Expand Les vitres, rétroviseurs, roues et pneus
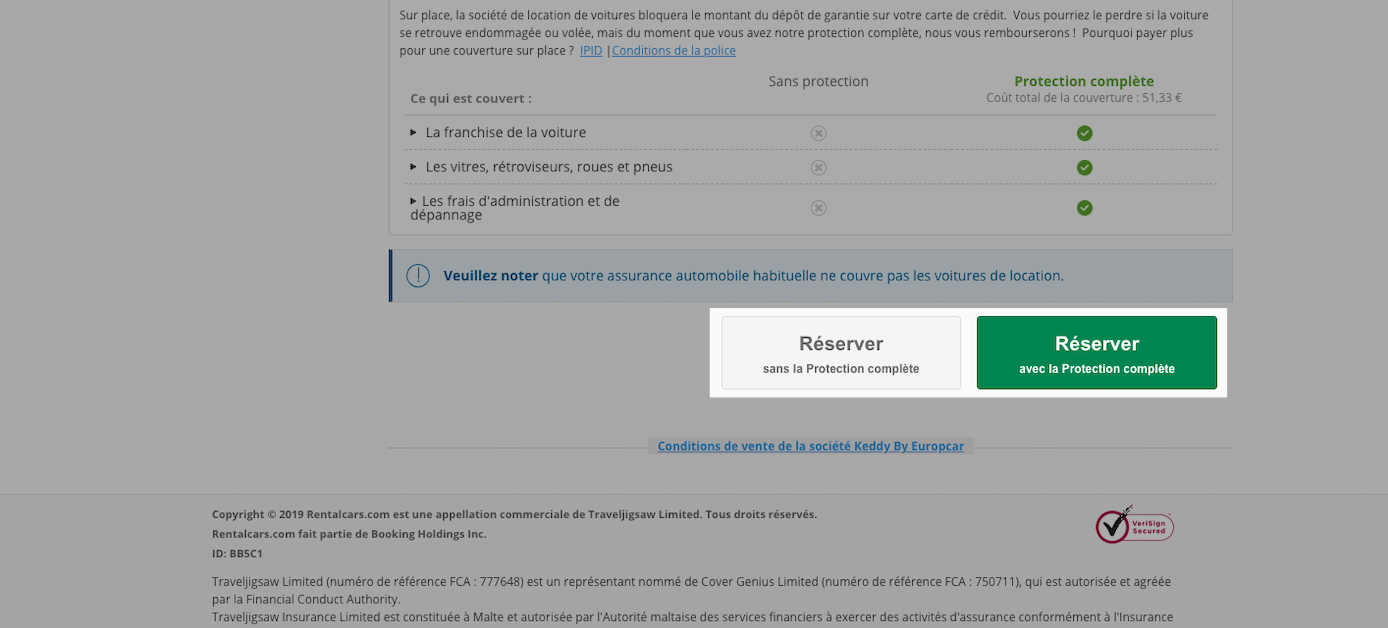 [541, 167]
